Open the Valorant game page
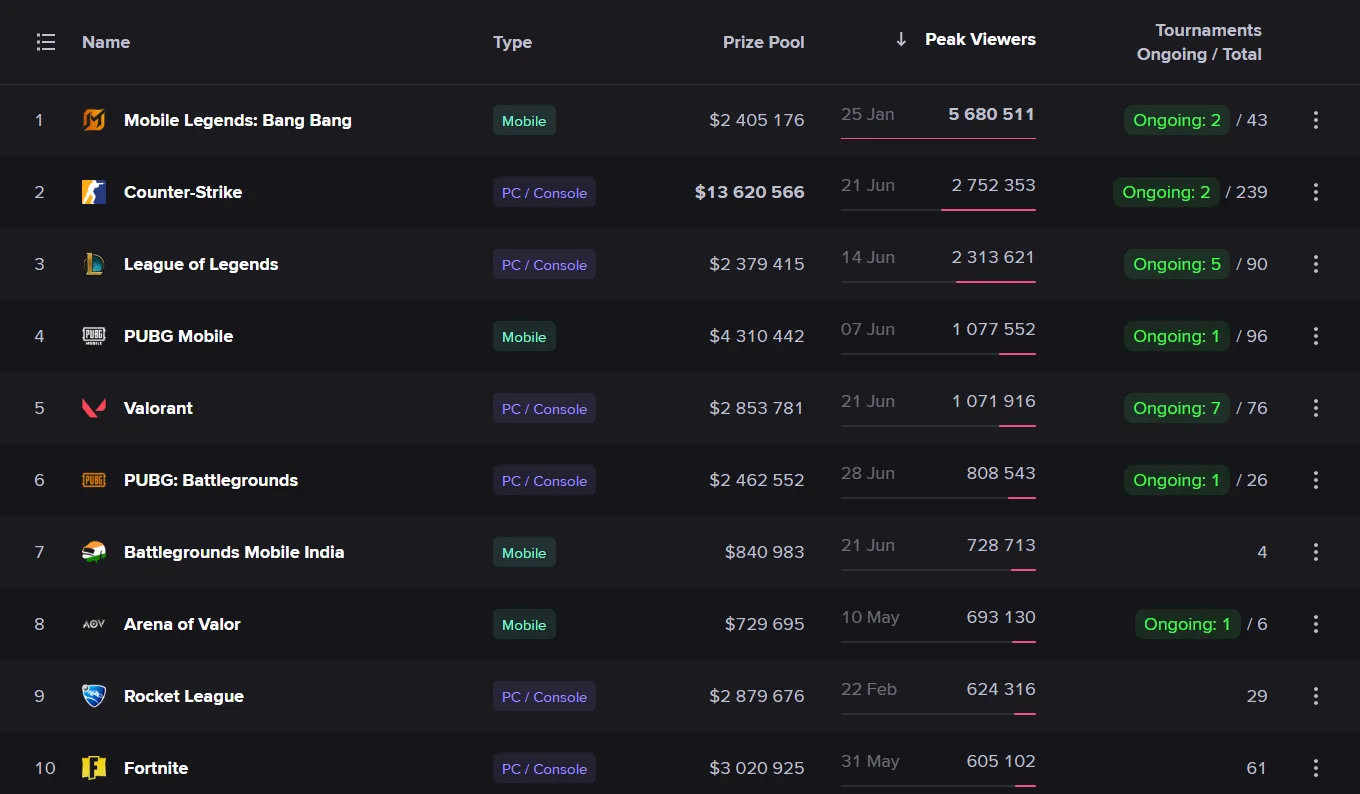The image size is (1360, 794). point(158,408)
